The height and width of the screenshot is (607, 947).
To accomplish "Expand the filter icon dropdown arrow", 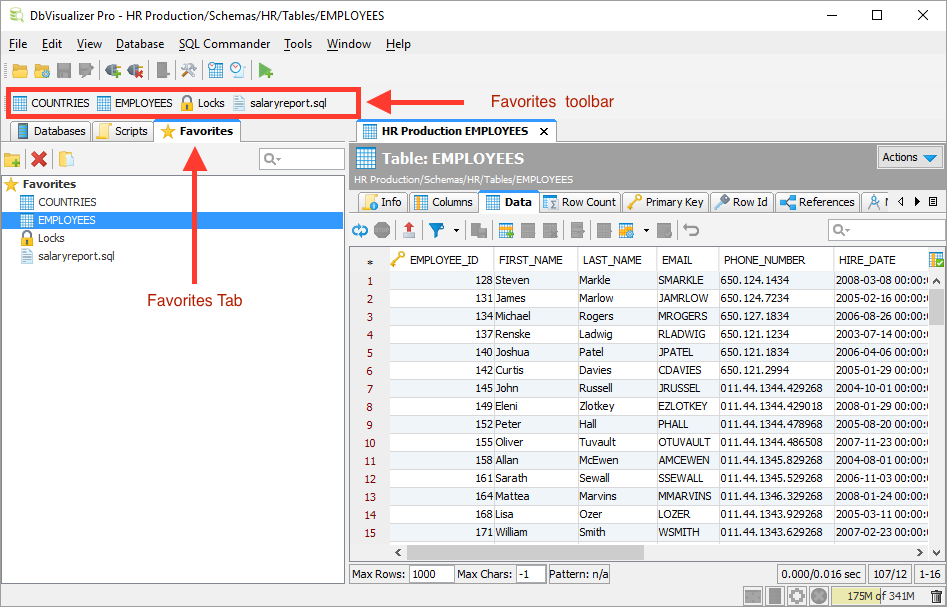I will click(457, 231).
